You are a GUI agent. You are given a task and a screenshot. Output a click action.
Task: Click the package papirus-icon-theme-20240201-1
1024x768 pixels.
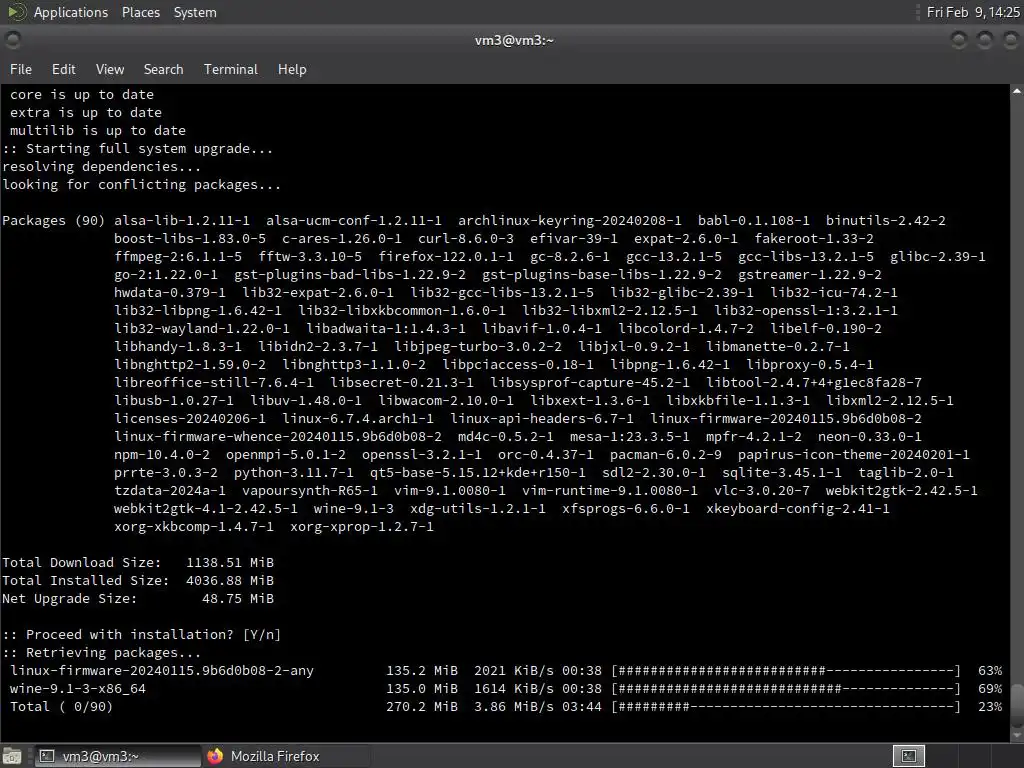pos(854,455)
